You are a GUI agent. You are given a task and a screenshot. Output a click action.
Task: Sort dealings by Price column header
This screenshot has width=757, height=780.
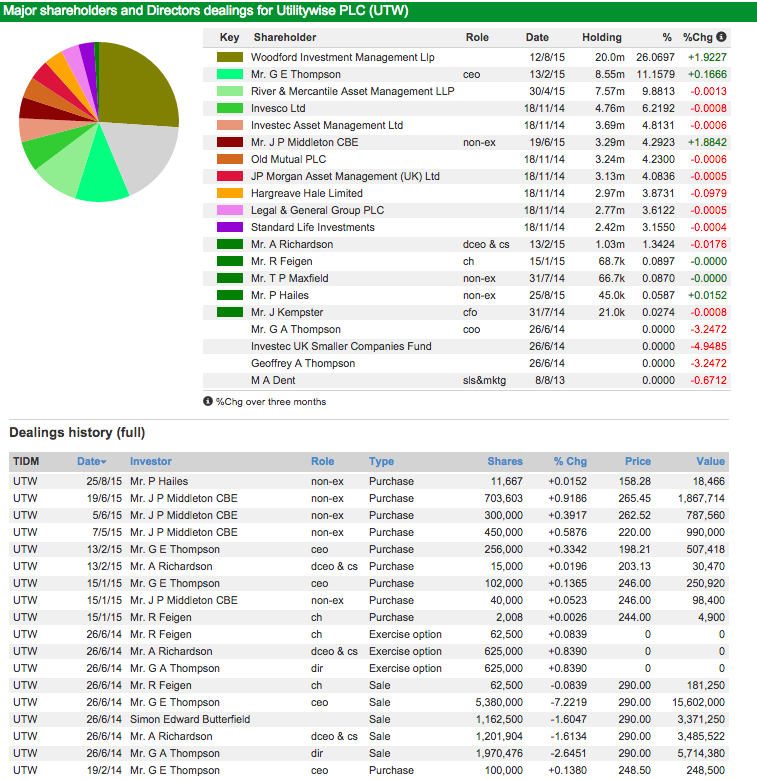click(638, 461)
